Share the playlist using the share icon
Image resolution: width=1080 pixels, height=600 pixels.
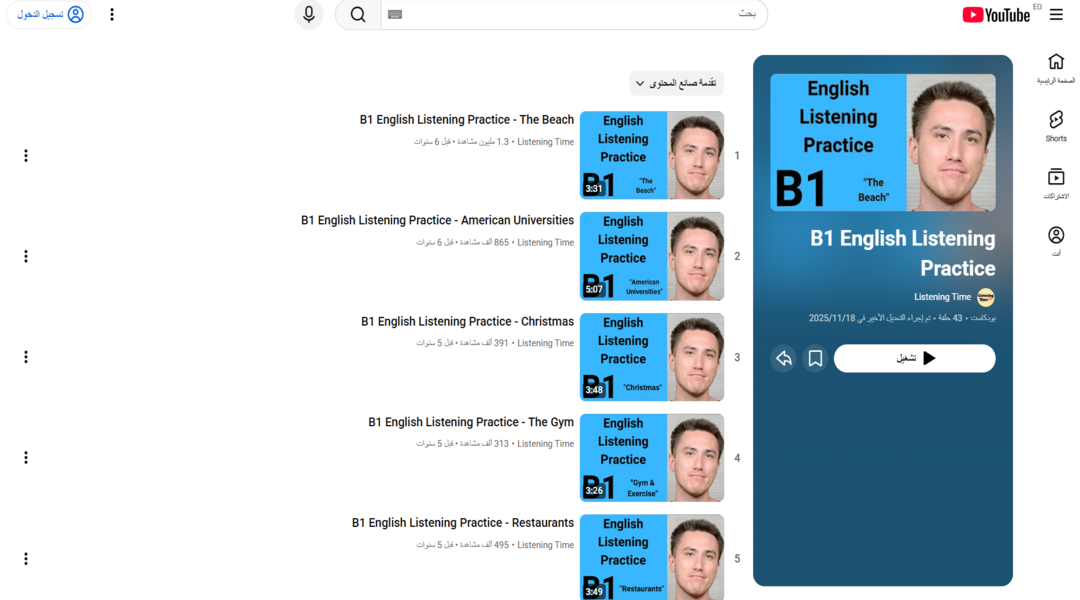[784, 358]
